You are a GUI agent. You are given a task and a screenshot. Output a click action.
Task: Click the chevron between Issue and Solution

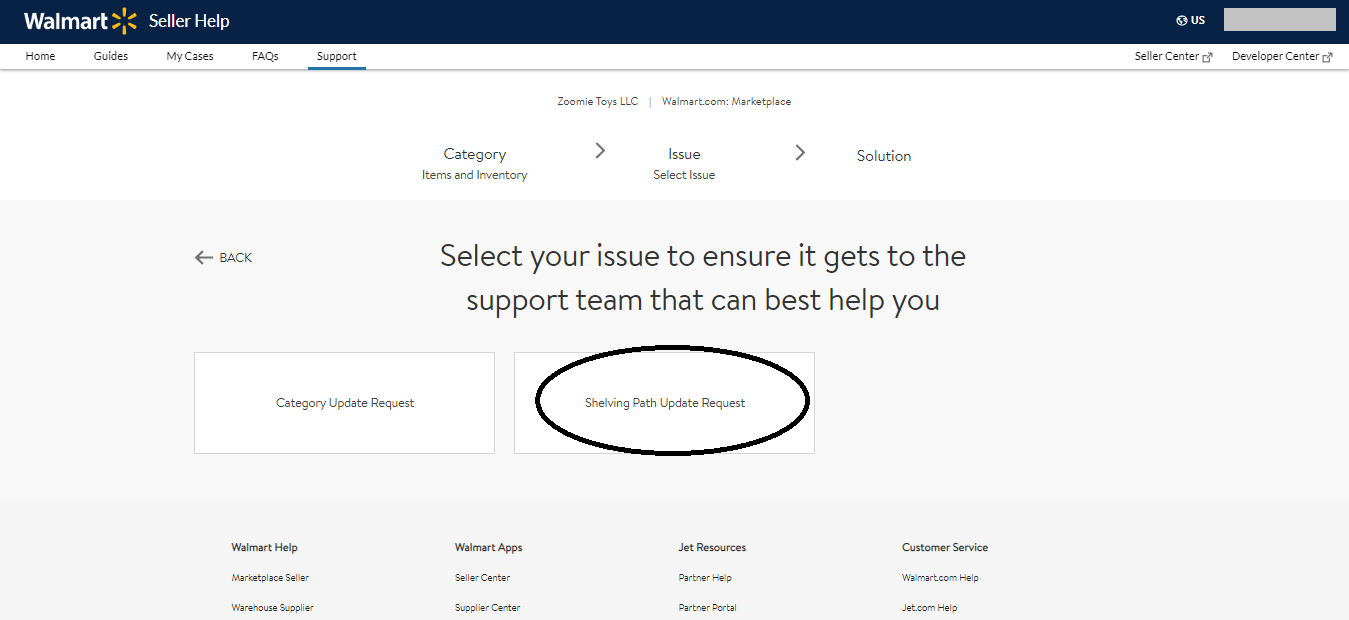(x=800, y=153)
